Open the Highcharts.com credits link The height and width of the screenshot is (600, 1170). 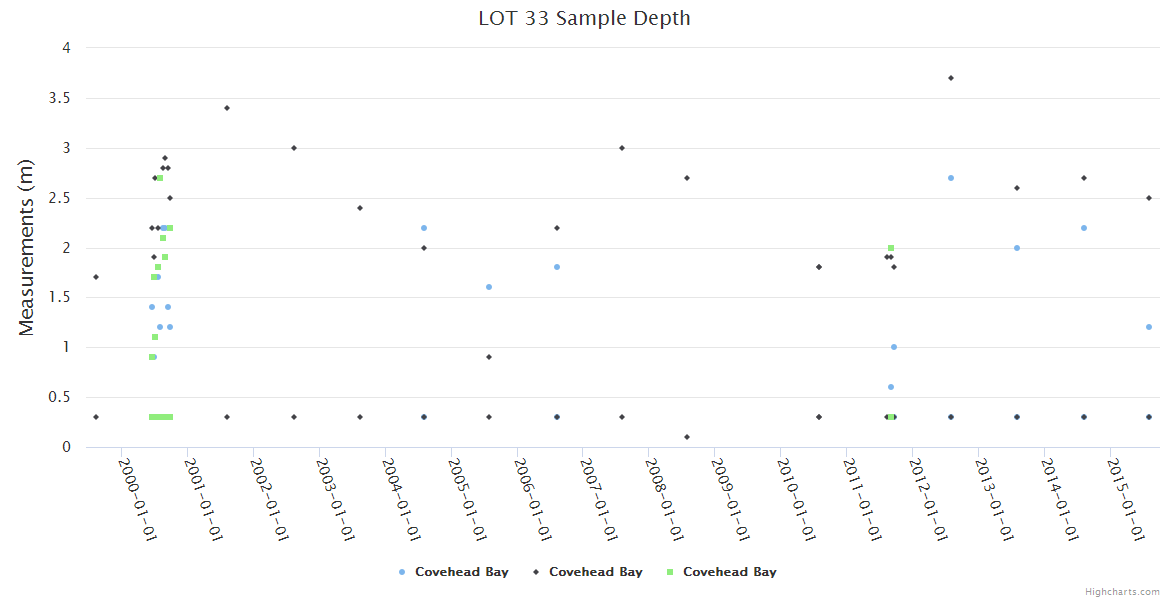coord(1122,592)
